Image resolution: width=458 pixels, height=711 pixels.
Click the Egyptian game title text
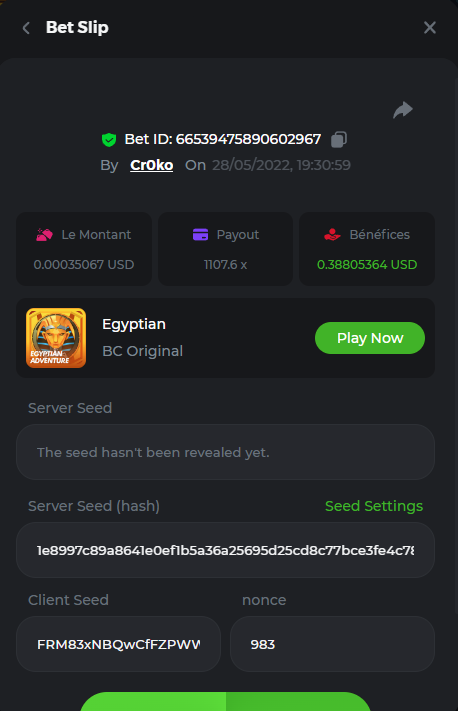coord(134,325)
